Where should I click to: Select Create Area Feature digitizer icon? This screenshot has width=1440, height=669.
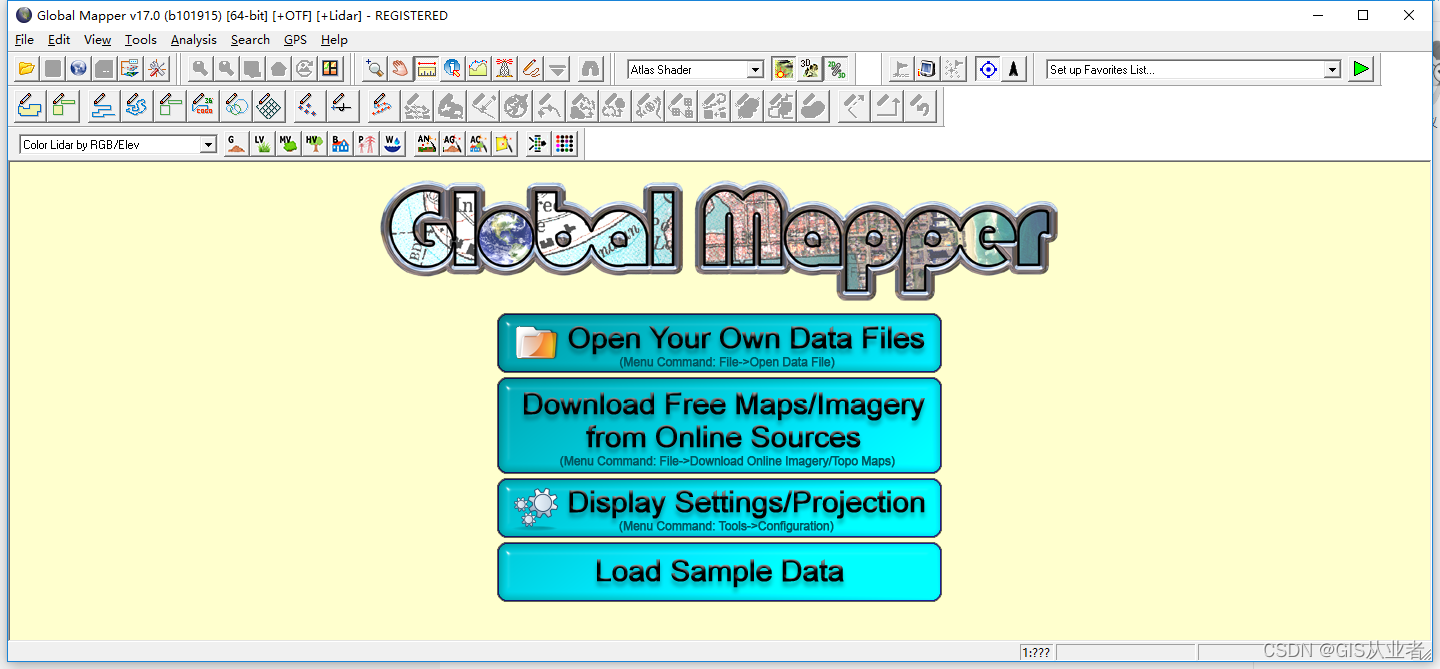click(30, 105)
